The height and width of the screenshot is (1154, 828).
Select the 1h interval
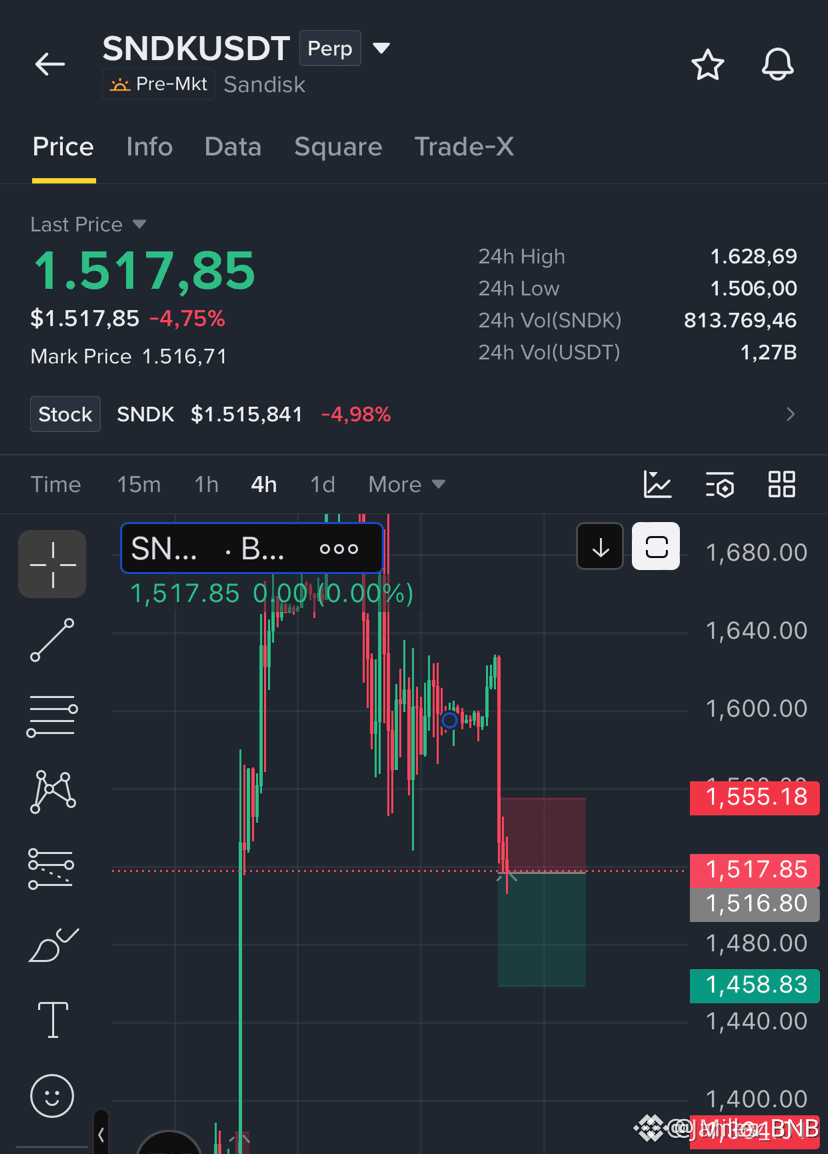(x=206, y=484)
